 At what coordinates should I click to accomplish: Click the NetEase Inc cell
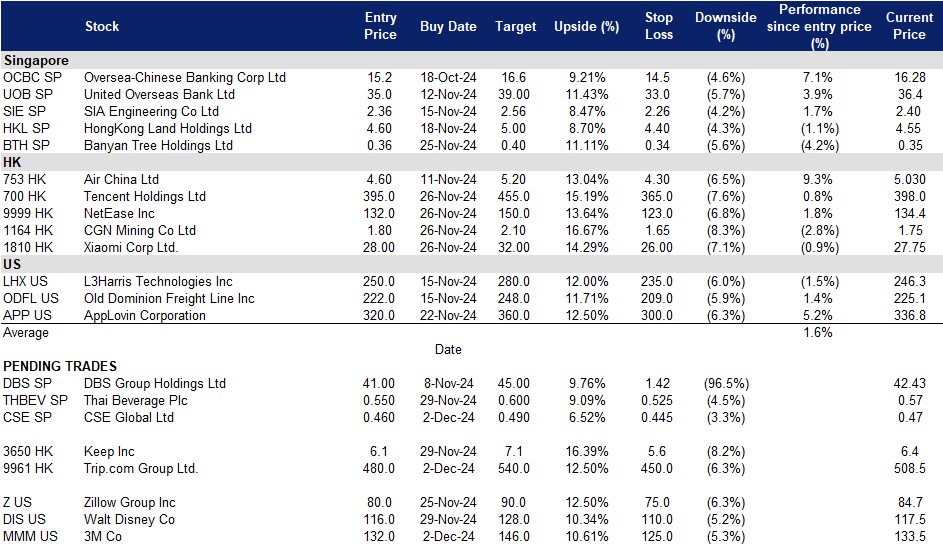119,214
